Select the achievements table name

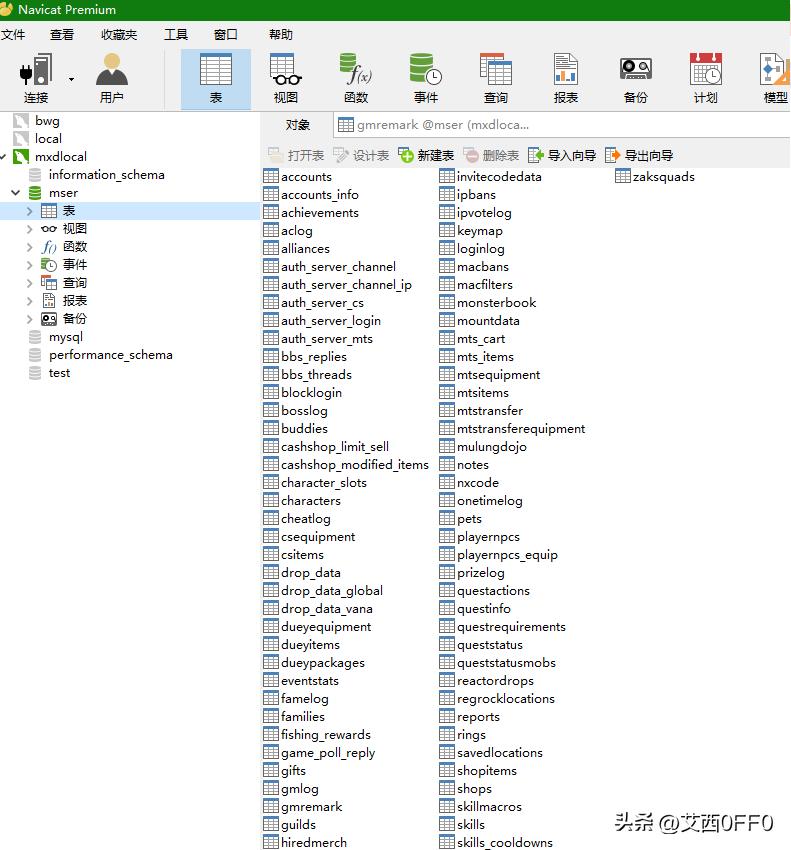320,212
